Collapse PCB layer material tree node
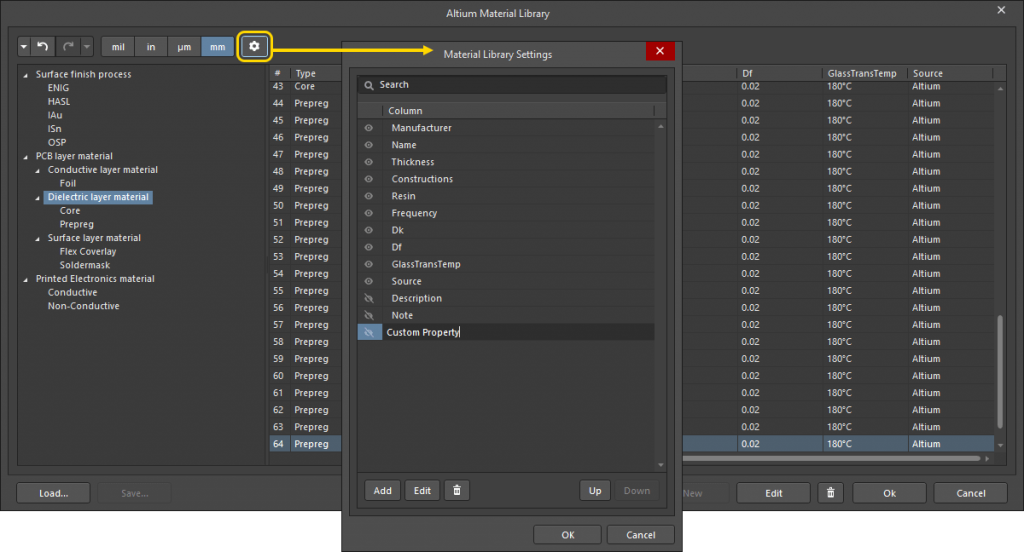The height and width of the screenshot is (552, 1024). (25, 157)
